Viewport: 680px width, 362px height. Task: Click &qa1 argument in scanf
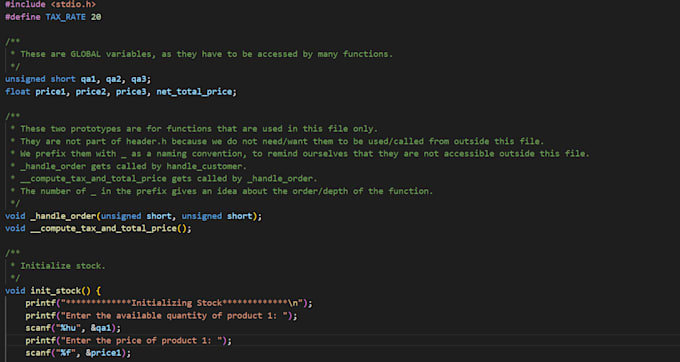pos(101,328)
